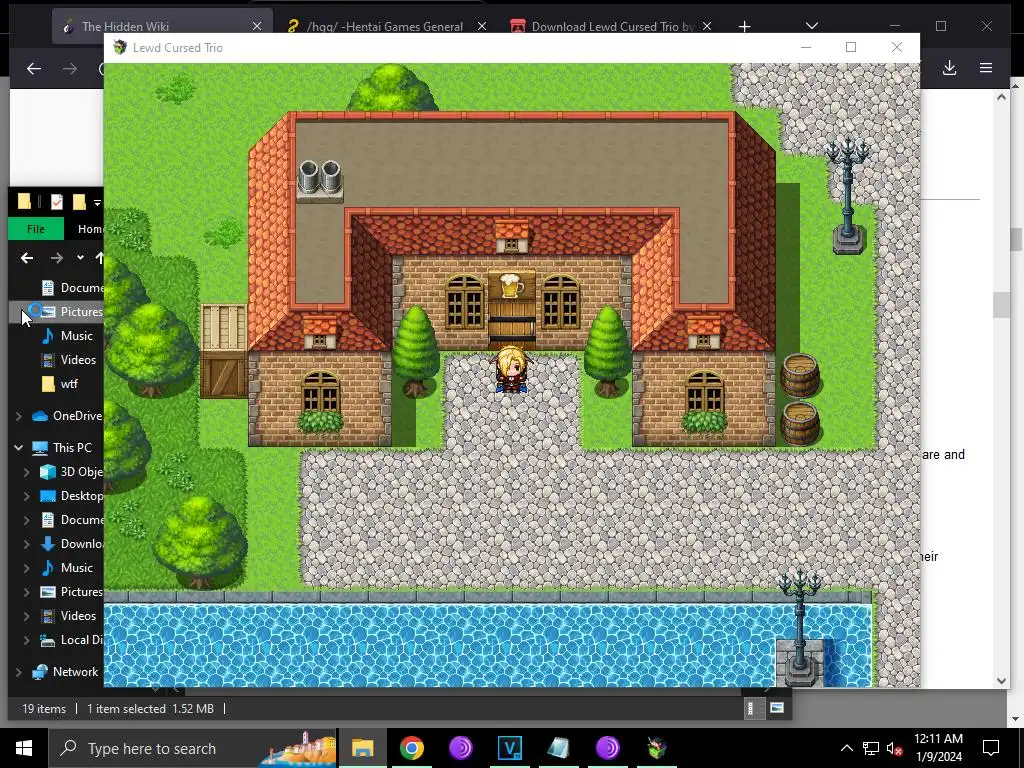Select Downloads under This PC
Viewport: 1024px width, 768px height.
(72, 543)
